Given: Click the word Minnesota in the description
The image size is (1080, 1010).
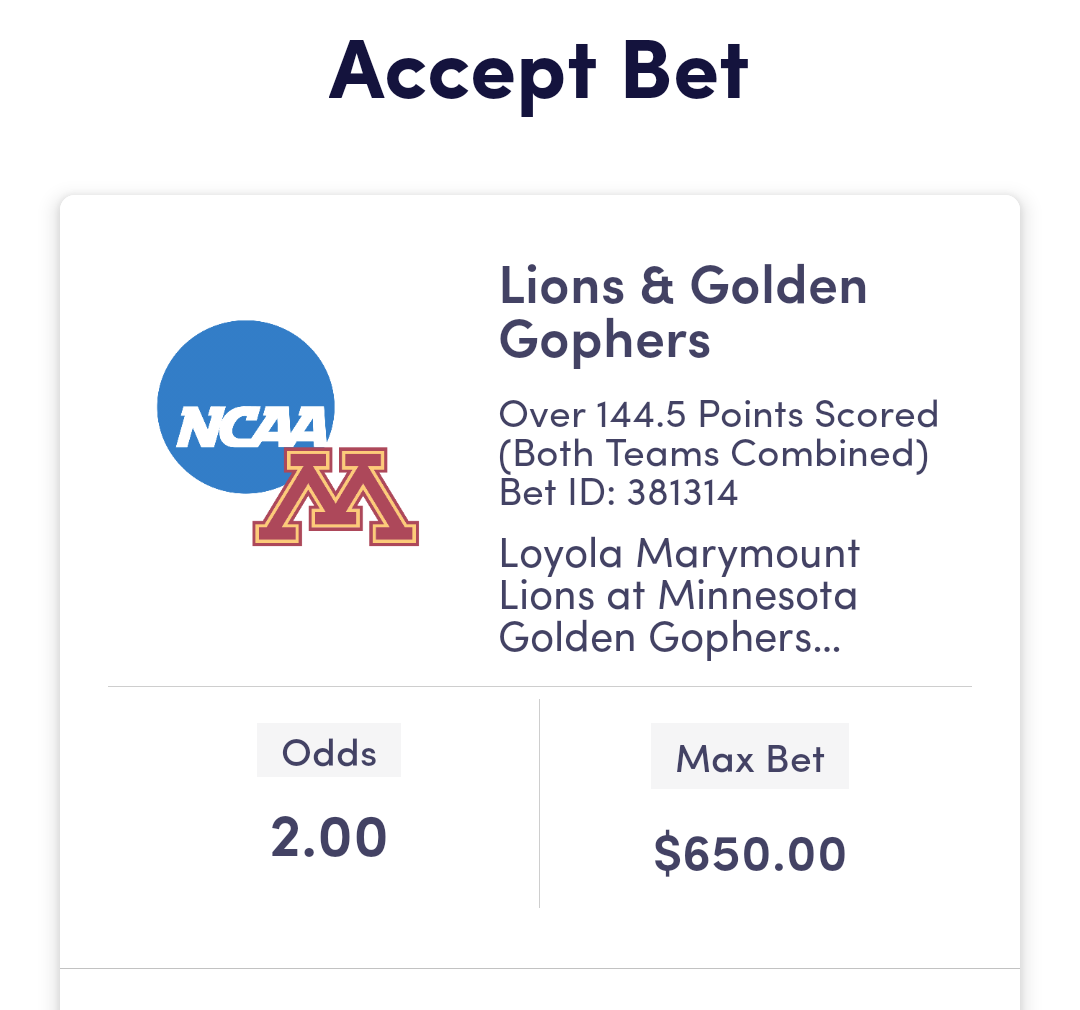Looking at the screenshot, I should 757,596.
